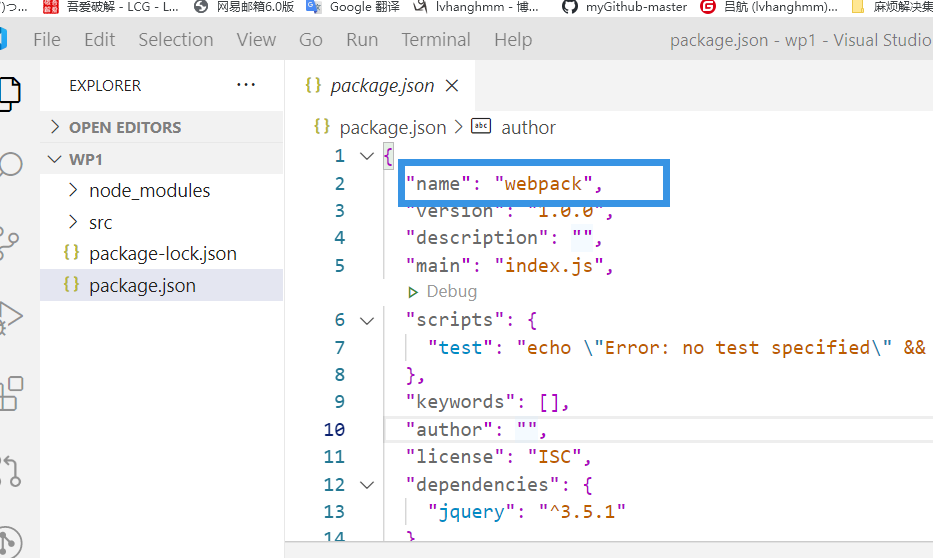The image size is (933, 558).
Task: Click the "index.js" value on line 5
Action: click(549, 265)
